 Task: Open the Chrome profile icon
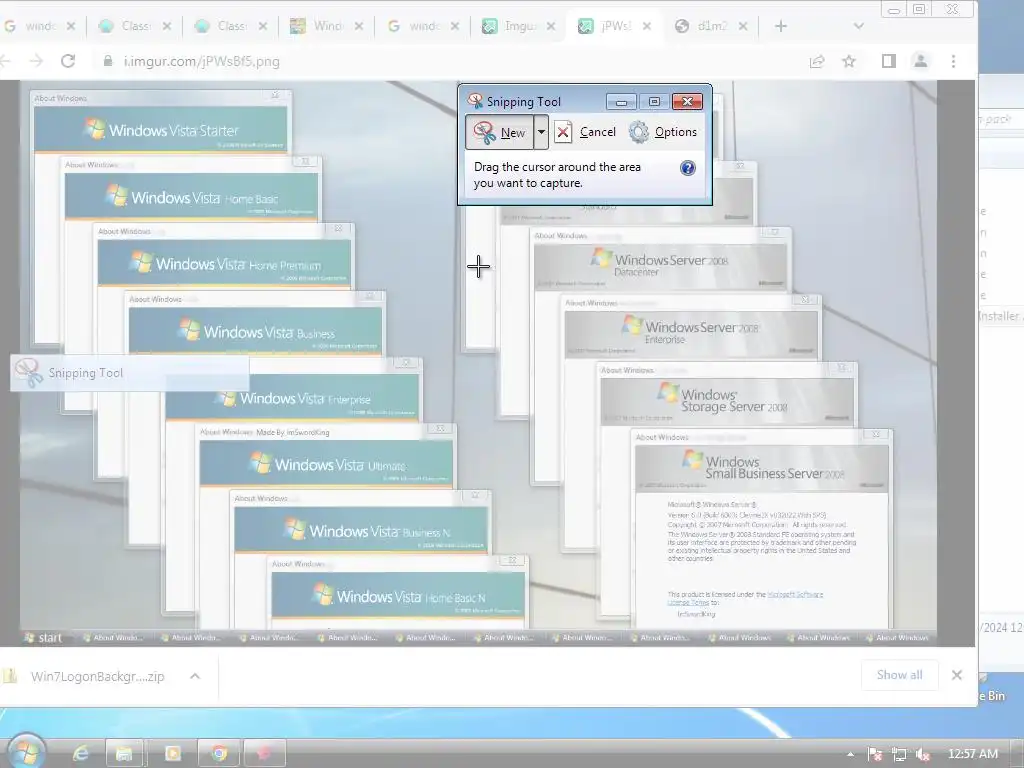point(921,61)
